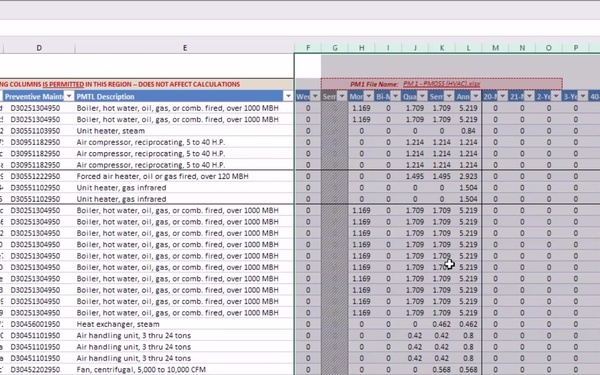Select the 0.84 value cell
Image resolution: width=600 pixels, height=375 pixels.
468,131
